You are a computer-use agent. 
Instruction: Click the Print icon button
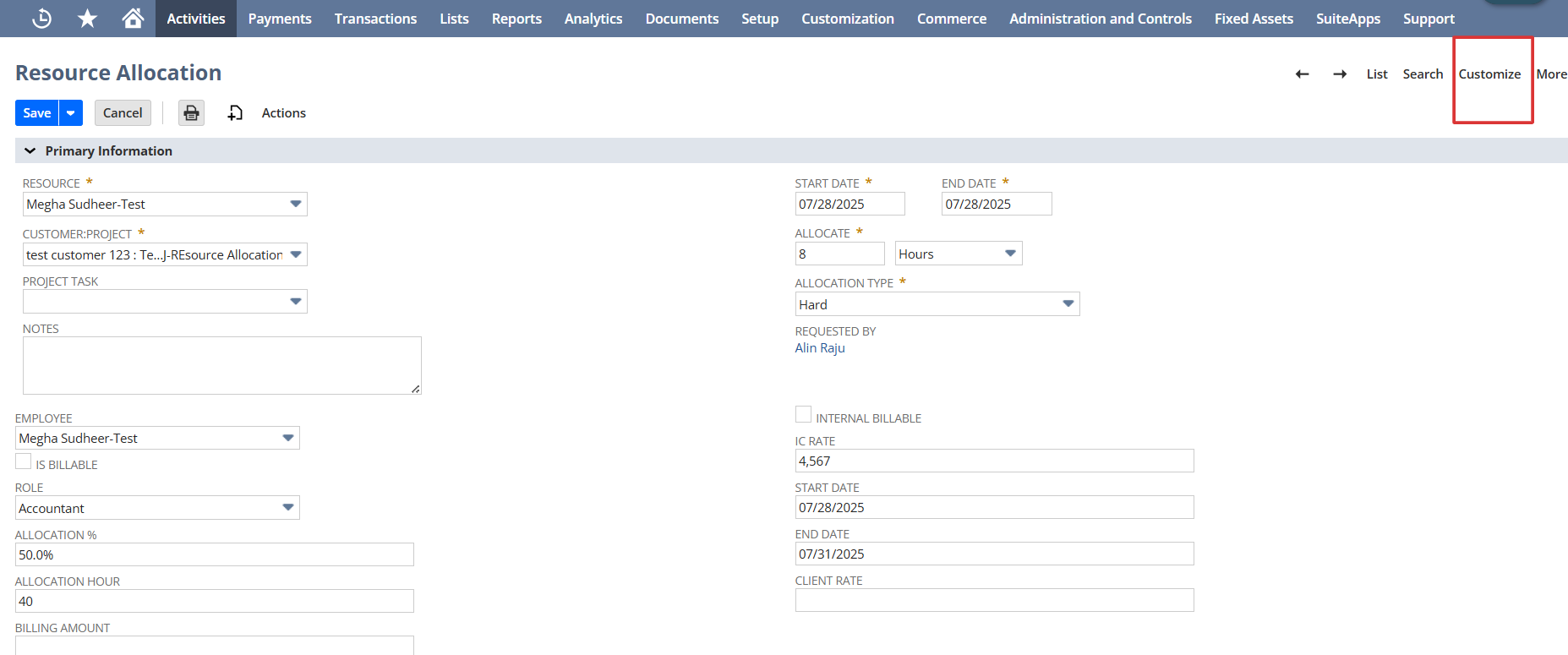click(x=192, y=113)
